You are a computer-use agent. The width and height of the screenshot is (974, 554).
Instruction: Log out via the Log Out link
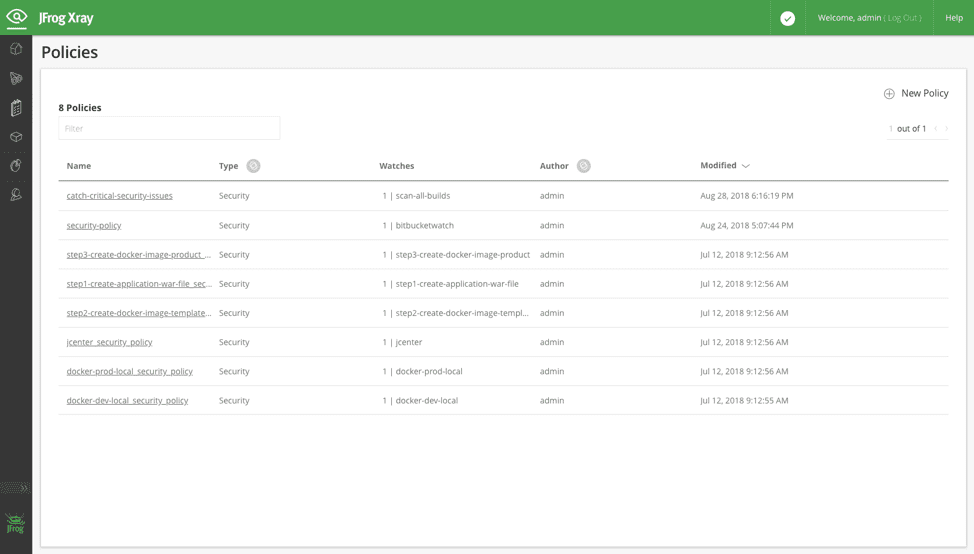(903, 18)
